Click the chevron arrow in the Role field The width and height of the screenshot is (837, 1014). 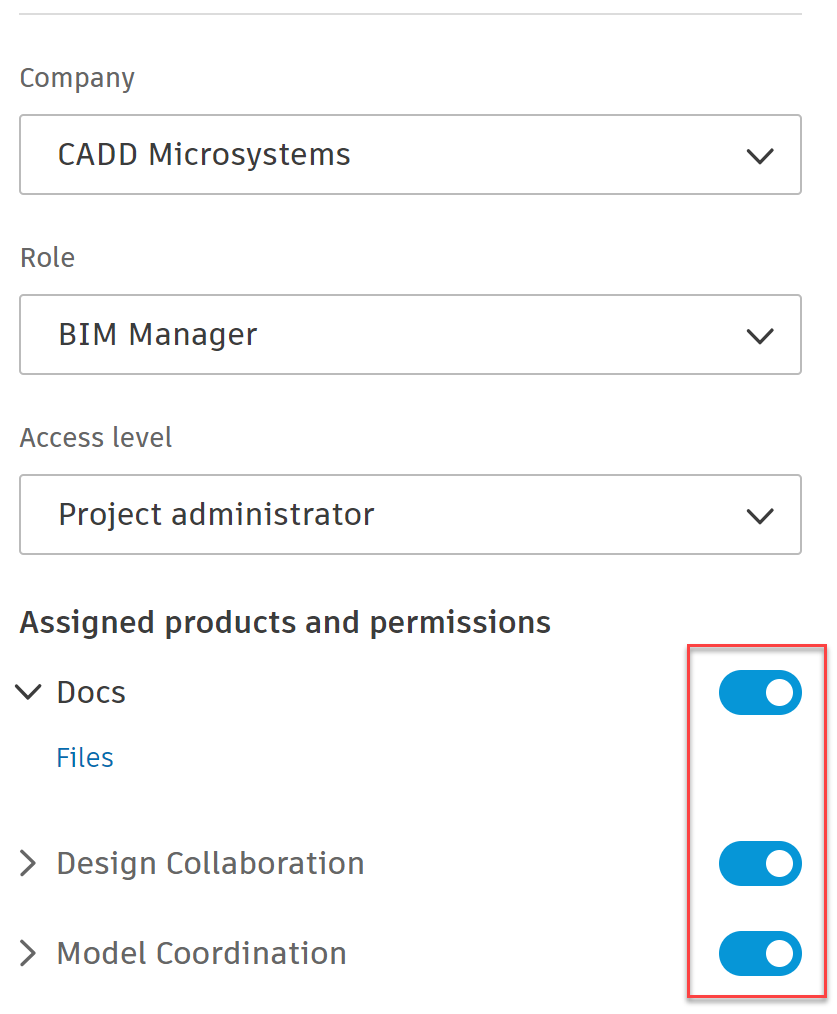coord(760,336)
